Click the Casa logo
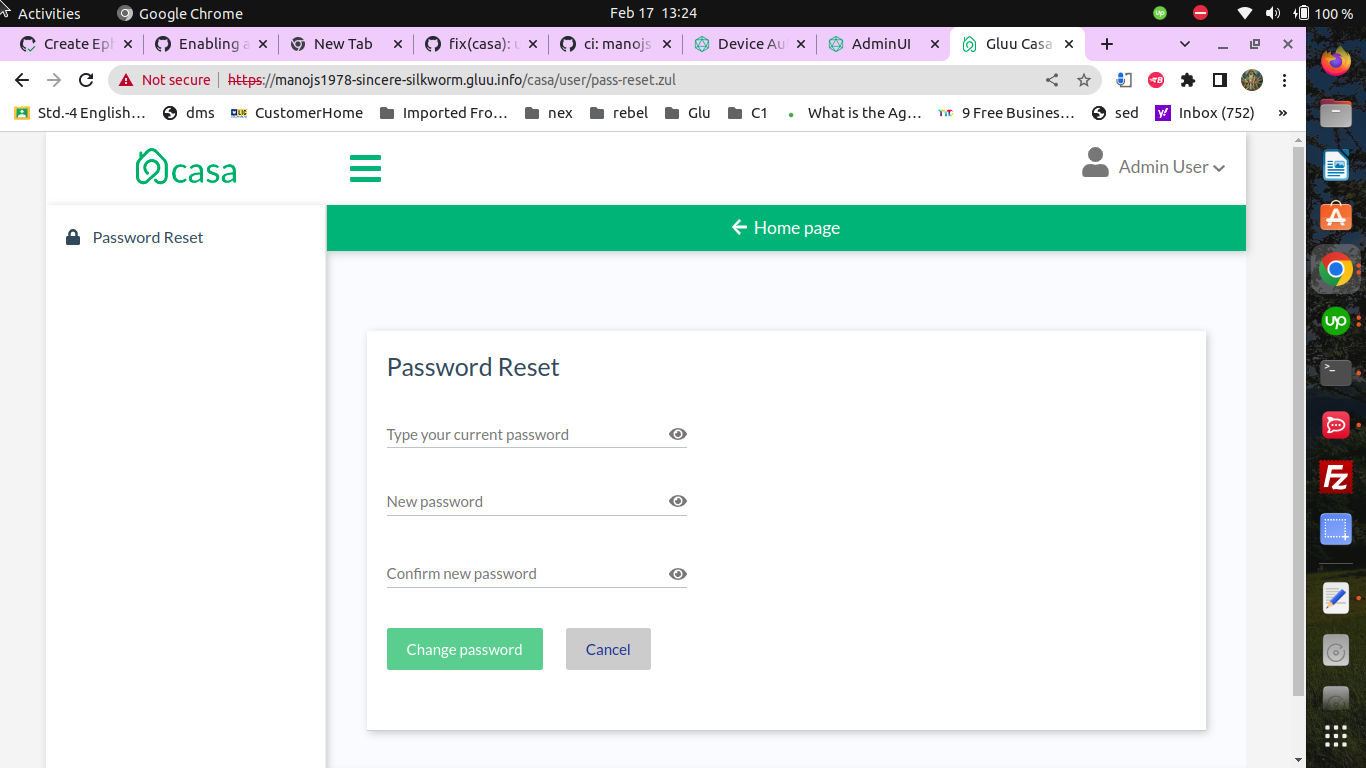 click(x=186, y=167)
